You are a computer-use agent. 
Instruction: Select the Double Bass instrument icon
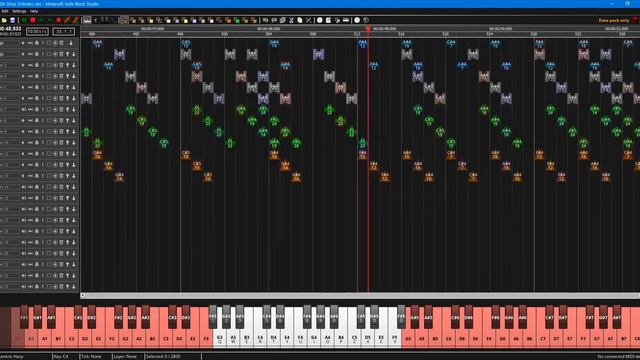tap(133, 20)
